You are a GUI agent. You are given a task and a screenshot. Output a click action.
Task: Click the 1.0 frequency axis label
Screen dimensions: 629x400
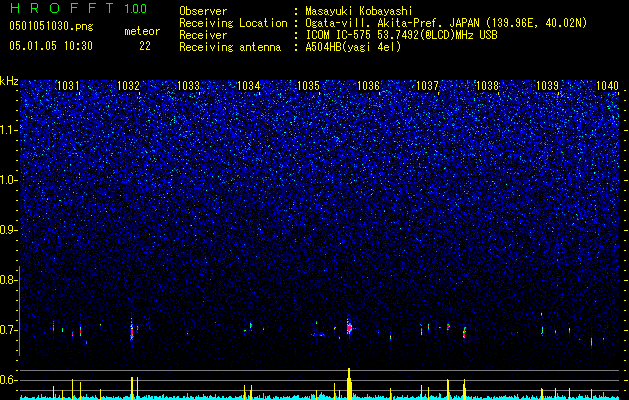tap(8, 180)
